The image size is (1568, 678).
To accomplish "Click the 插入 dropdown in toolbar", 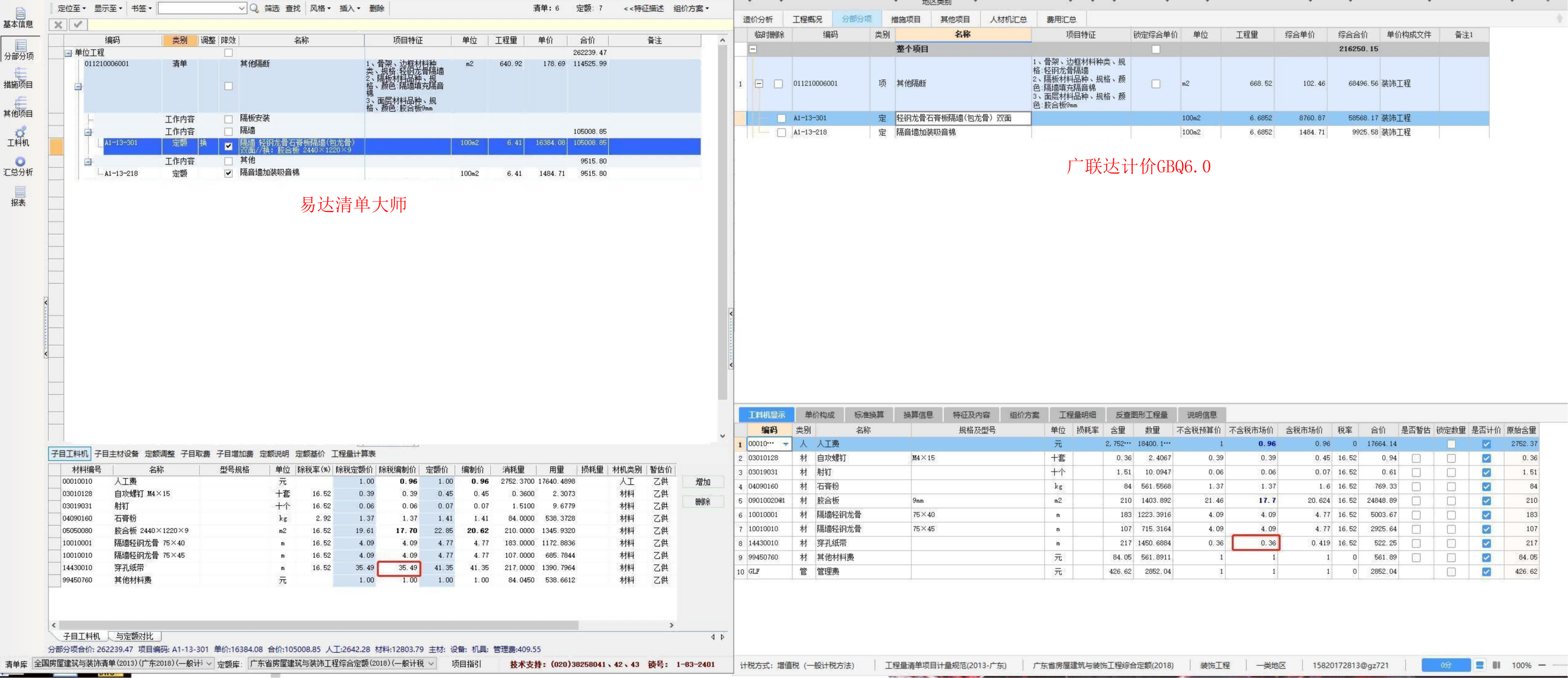I will (x=349, y=8).
